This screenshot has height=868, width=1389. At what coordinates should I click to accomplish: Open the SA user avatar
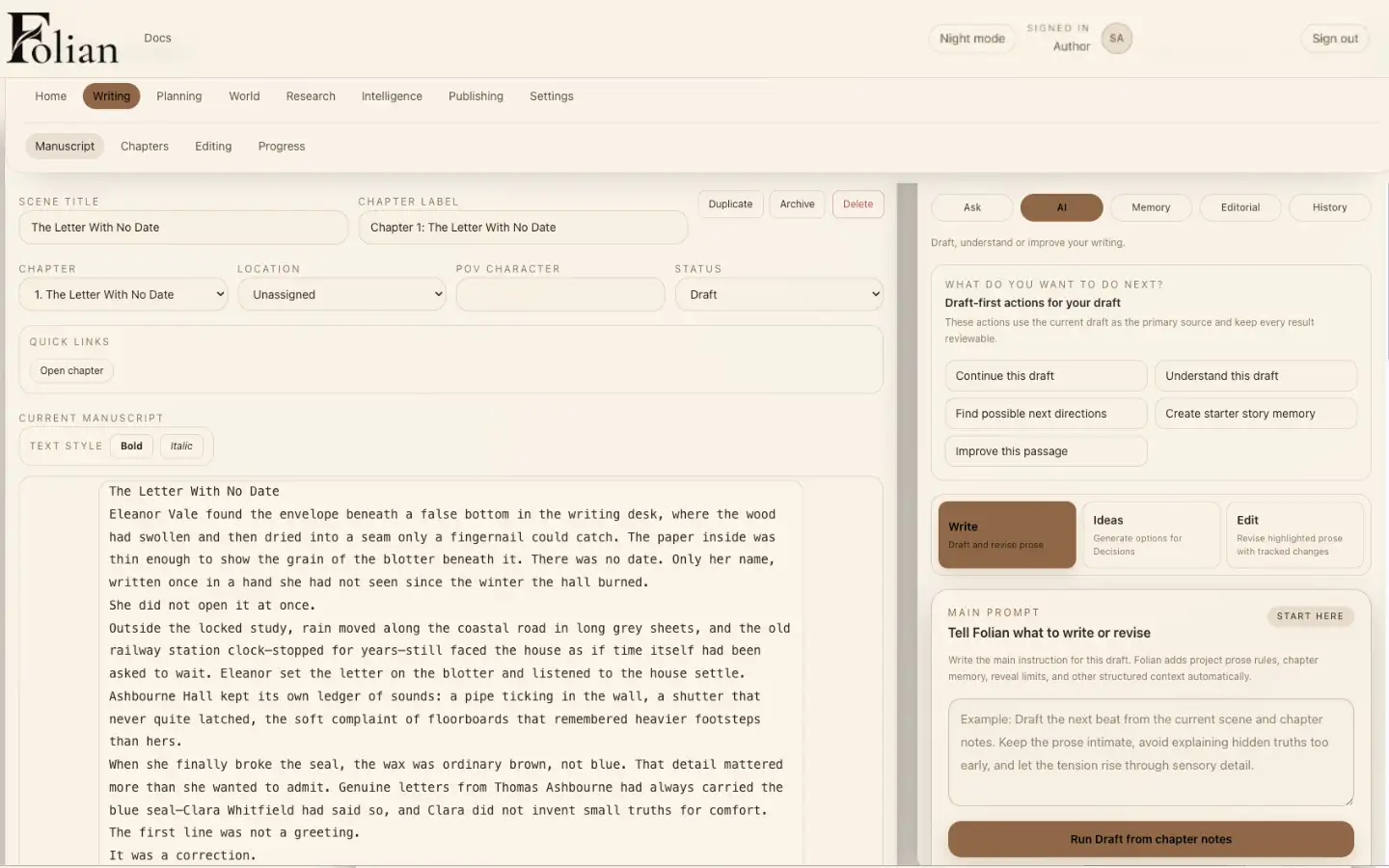(x=1116, y=39)
